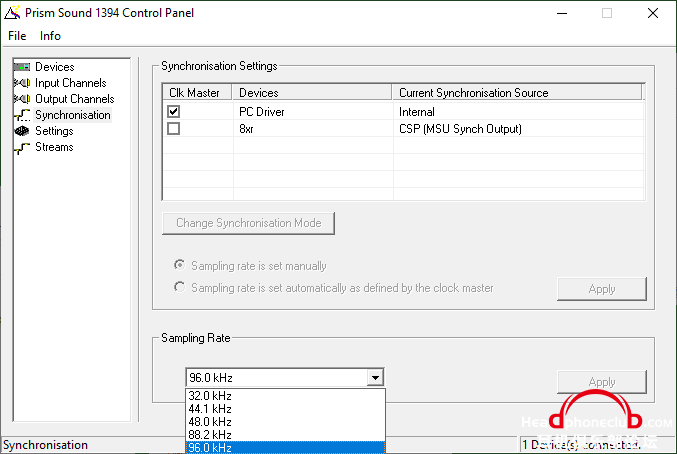
Task: Click Apply in the Sampling Rate group
Action: tap(602, 382)
